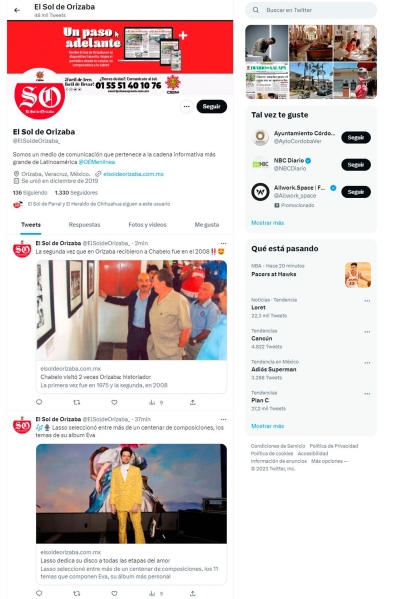Image resolution: width=400 pixels, height=599 pixels.
Task: Follow the NBC Diario account
Action: (356, 165)
